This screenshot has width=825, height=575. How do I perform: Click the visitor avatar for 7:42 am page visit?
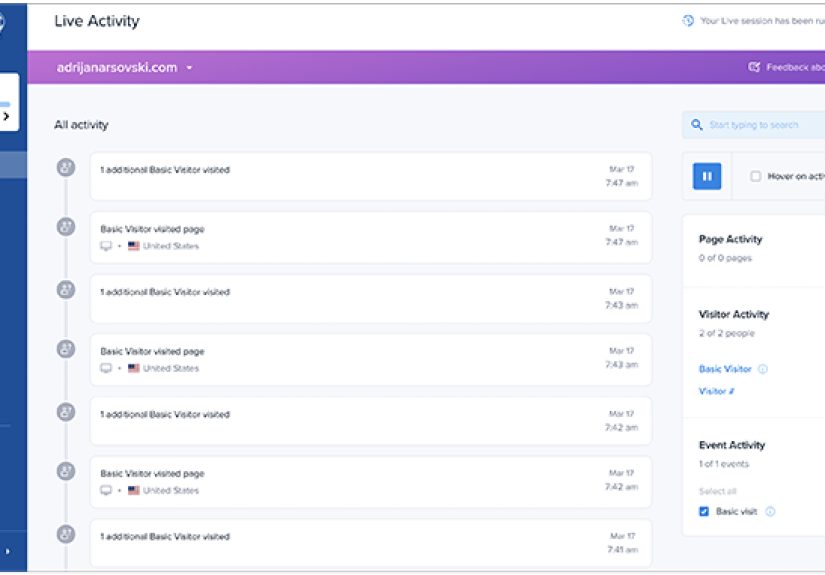(x=66, y=471)
